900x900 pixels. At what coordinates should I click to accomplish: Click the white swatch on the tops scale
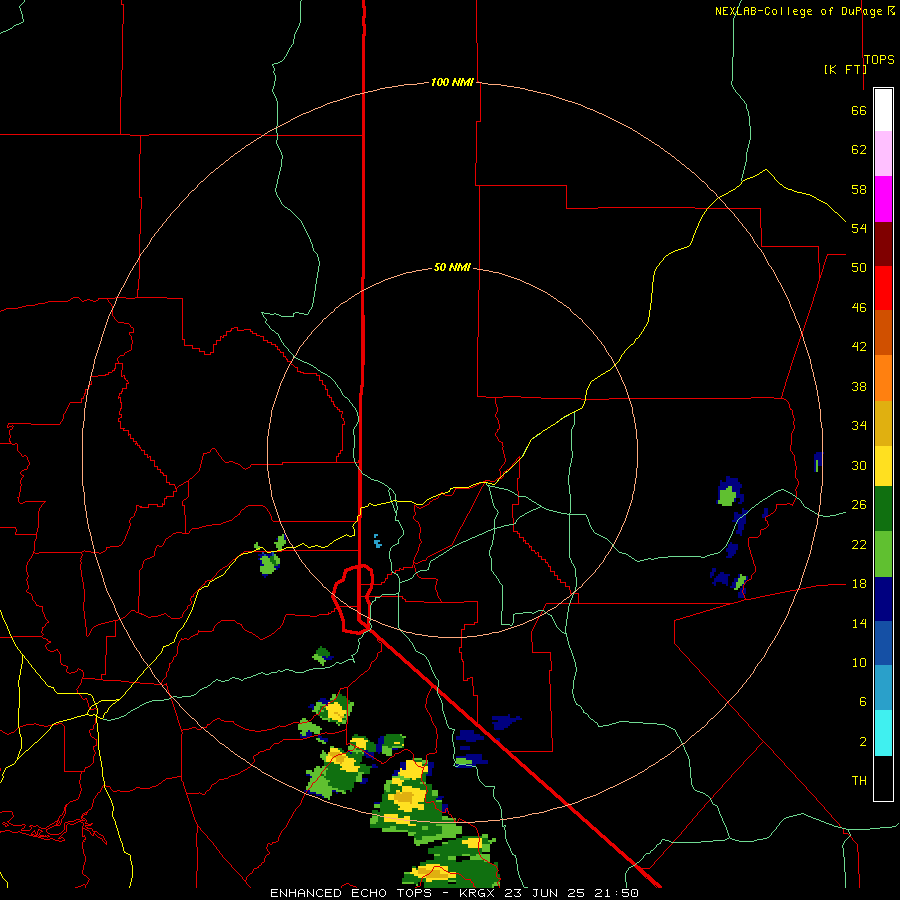pos(883,110)
